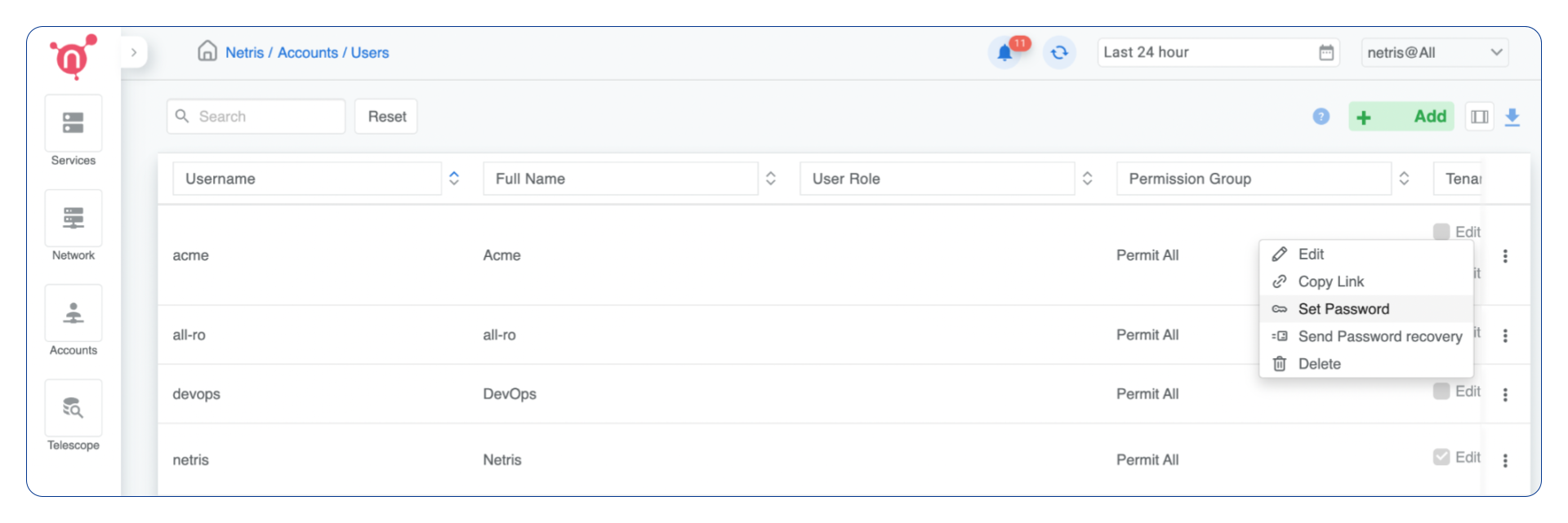Uncheck the Edit checkbox on the netris row

pos(1442,457)
